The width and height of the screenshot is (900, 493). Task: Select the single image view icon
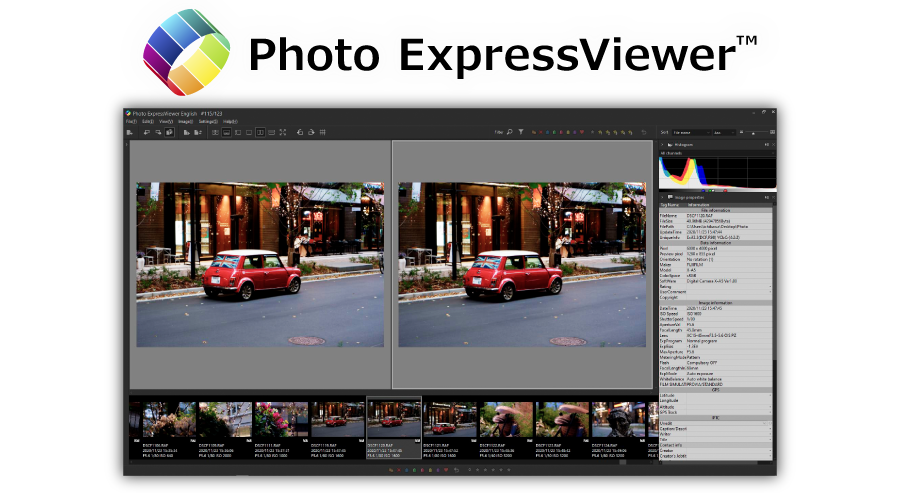(x=249, y=133)
